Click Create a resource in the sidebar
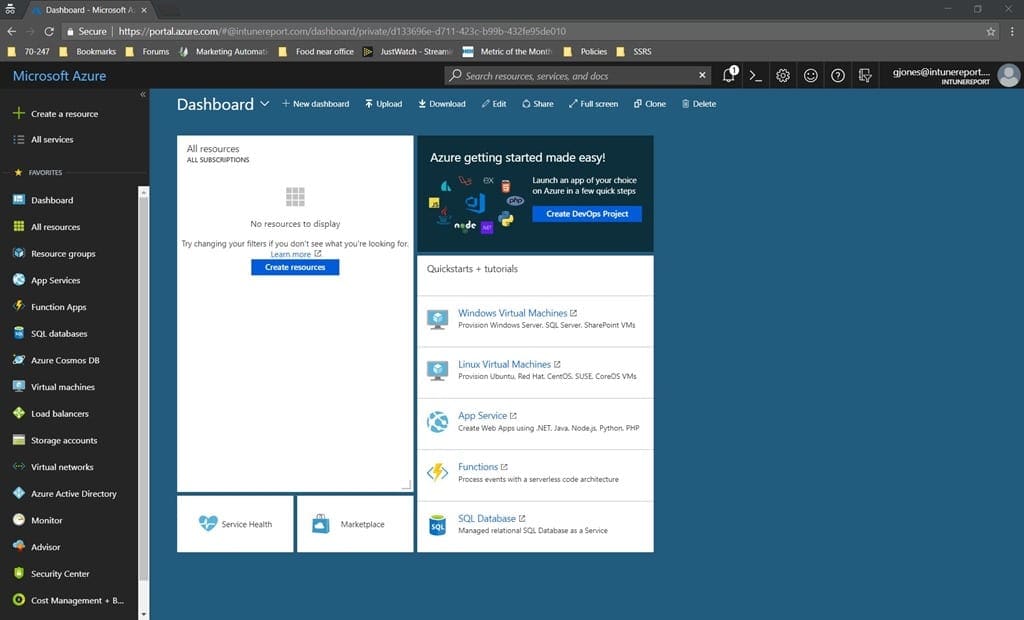1024x620 pixels. coord(56,114)
